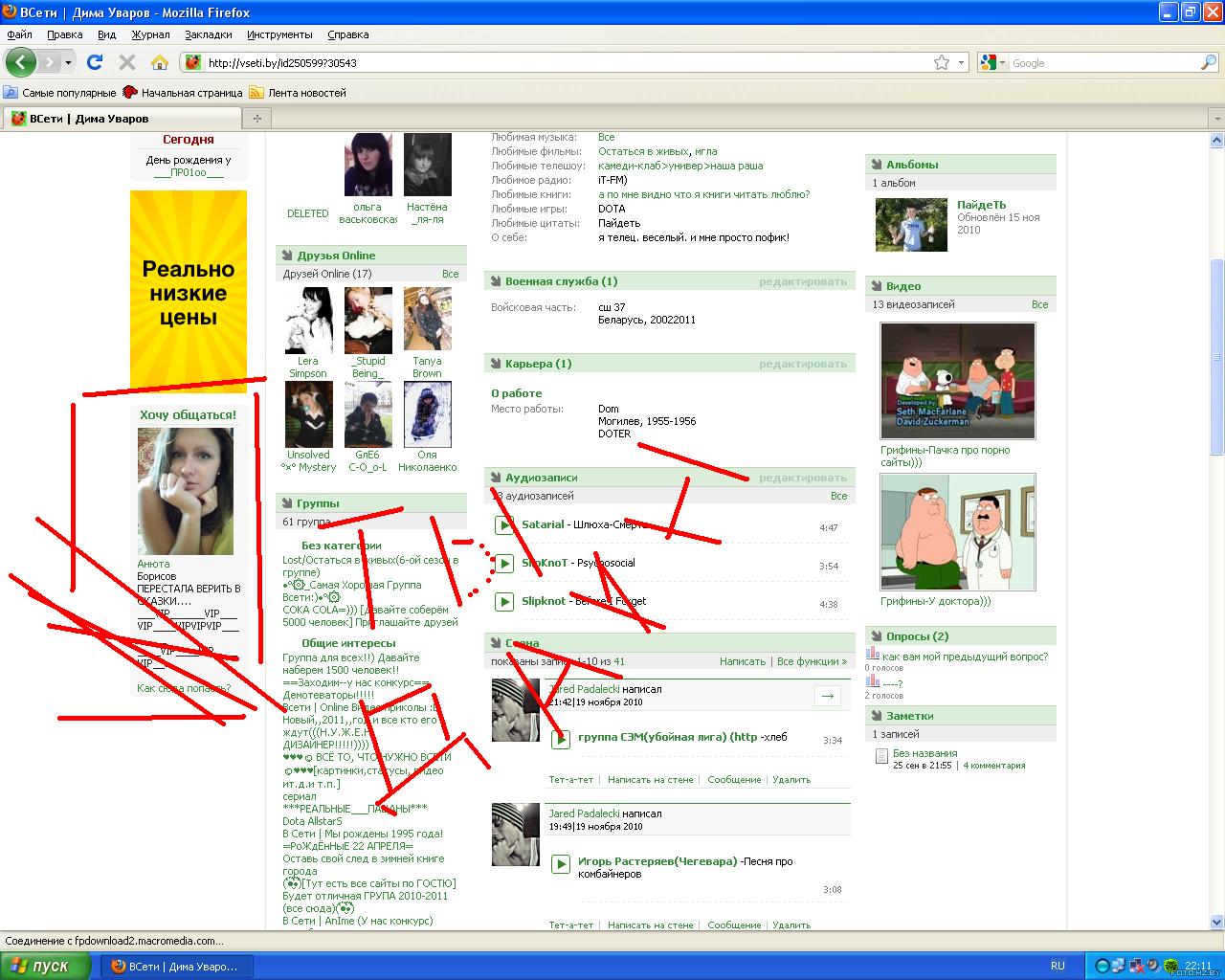The height and width of the screenshot is (980, 1225).
Task: Click редактировать in Карьера section
Action: click(803, 364)
